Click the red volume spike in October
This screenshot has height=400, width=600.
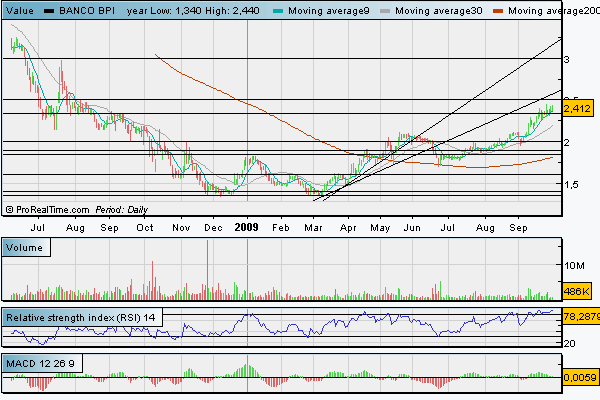pyautogui.click(x=152, y=280)
